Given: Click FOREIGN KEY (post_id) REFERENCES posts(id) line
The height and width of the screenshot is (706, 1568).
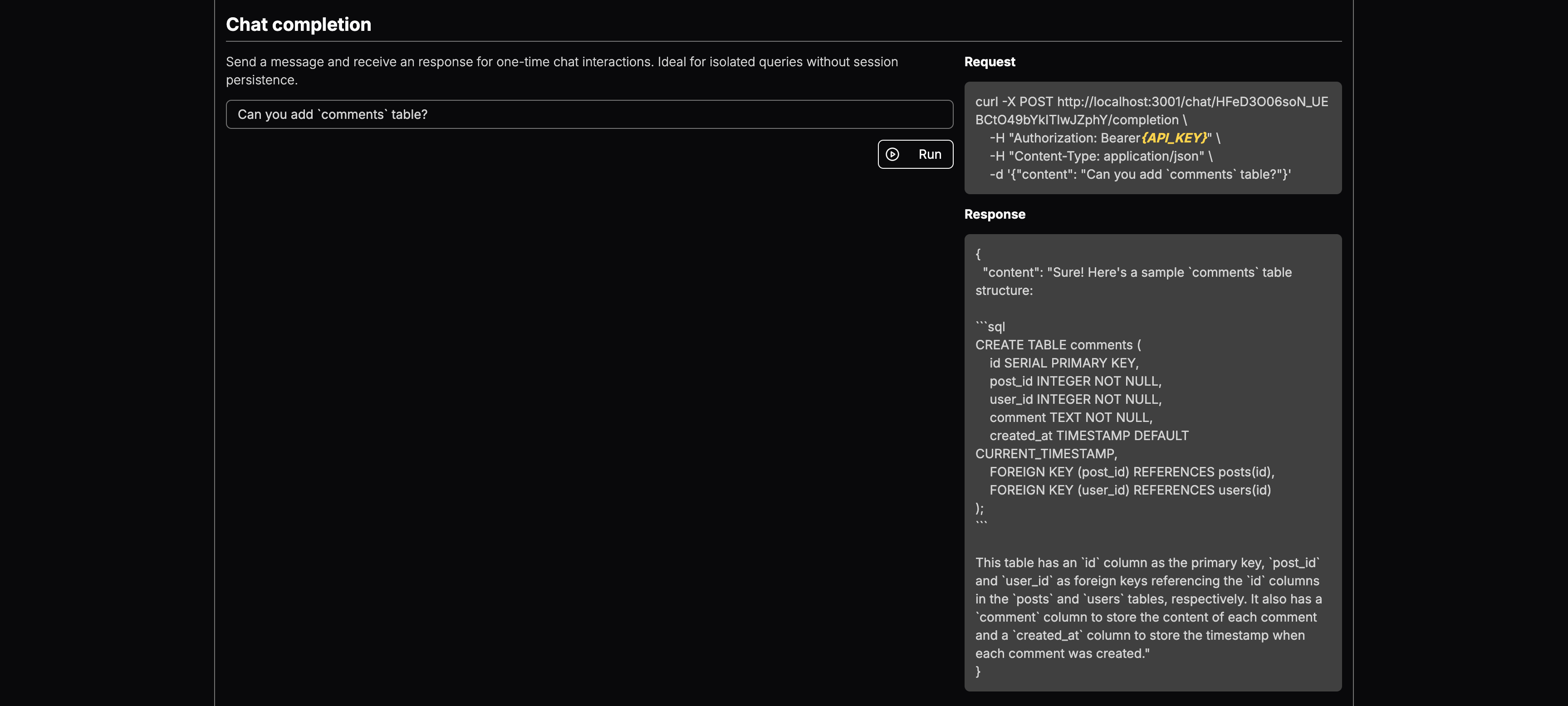Looking at the screenshot, I should (x=1132, y=472).
